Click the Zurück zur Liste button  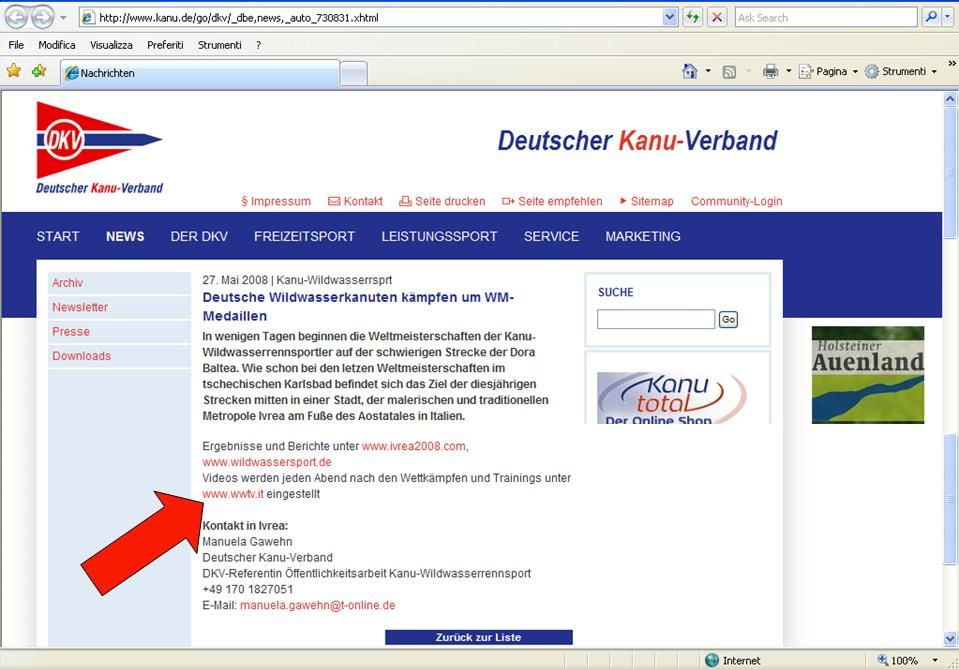tap(479, 637)
